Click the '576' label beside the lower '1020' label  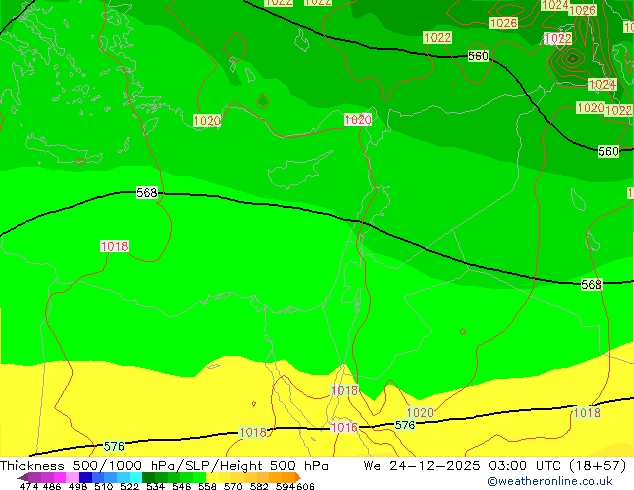(x=405, y=425)
